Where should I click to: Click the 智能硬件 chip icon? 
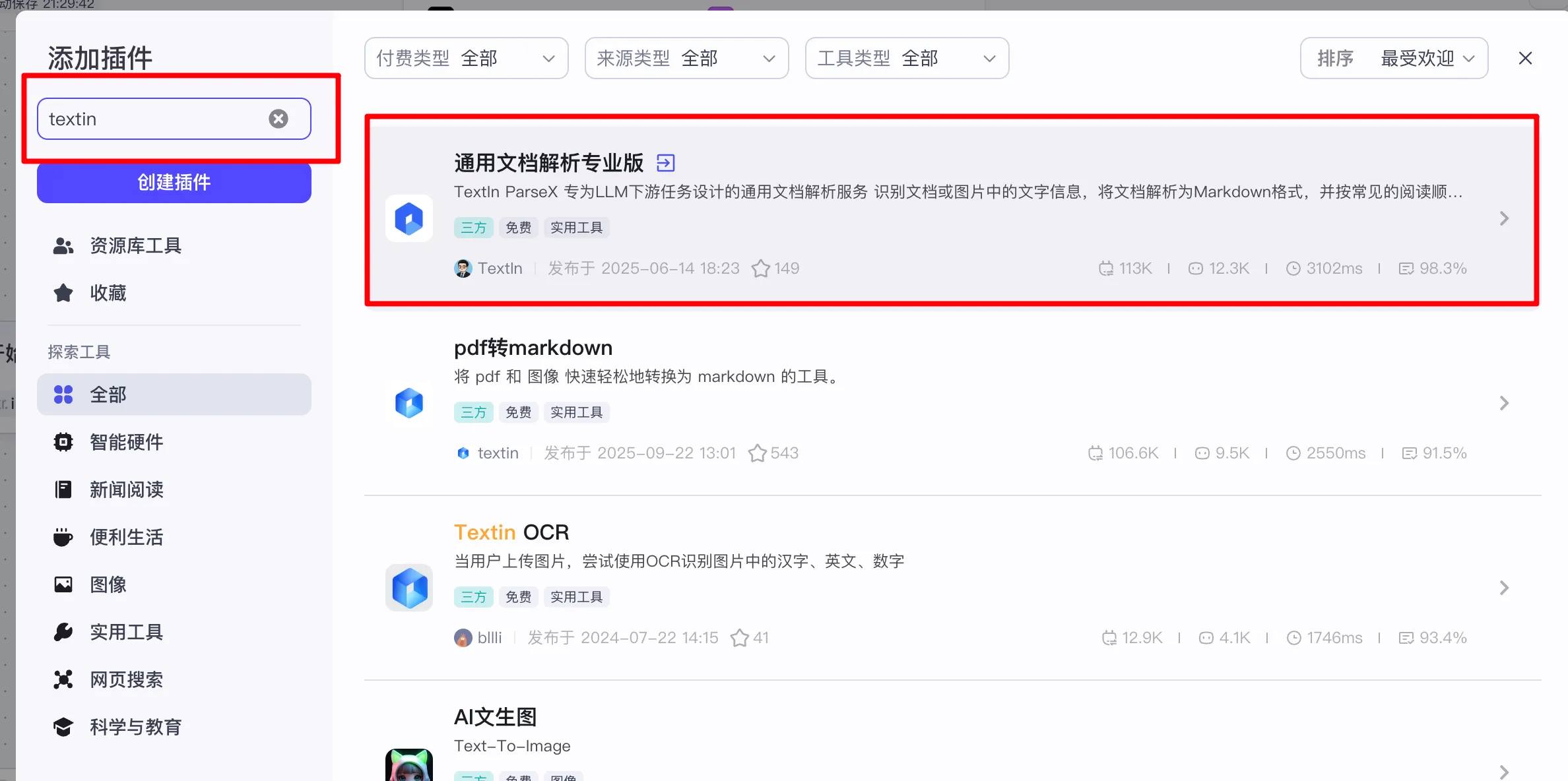63,442
